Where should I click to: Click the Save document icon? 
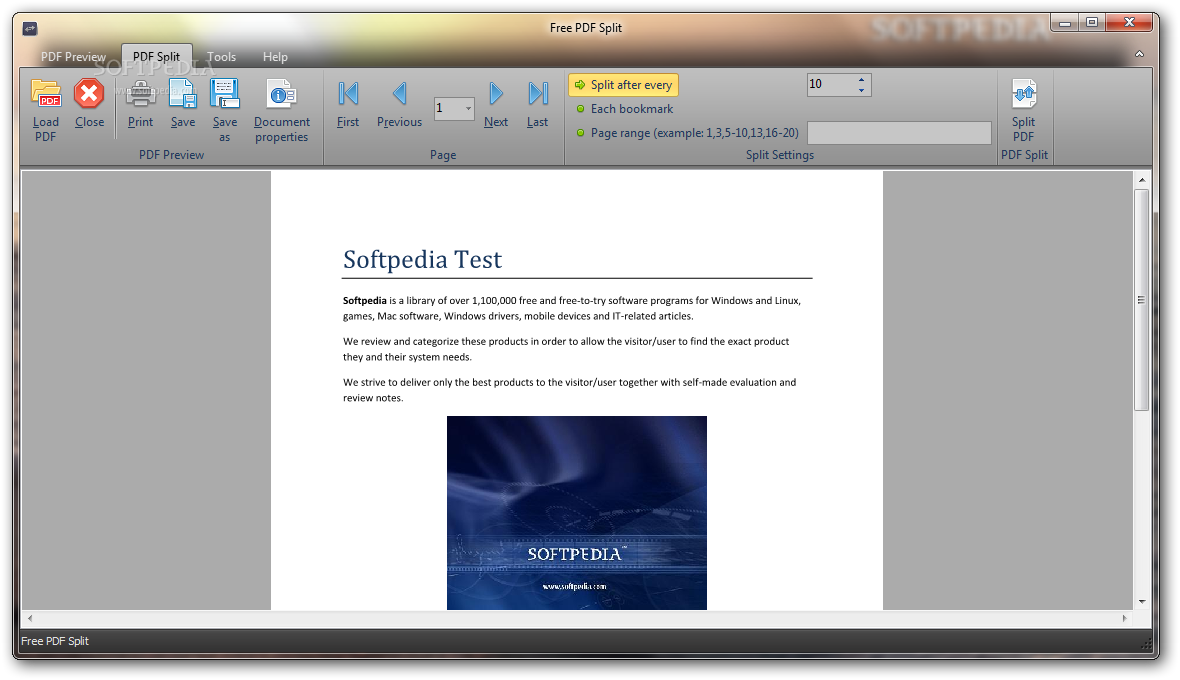pos(182,94)
